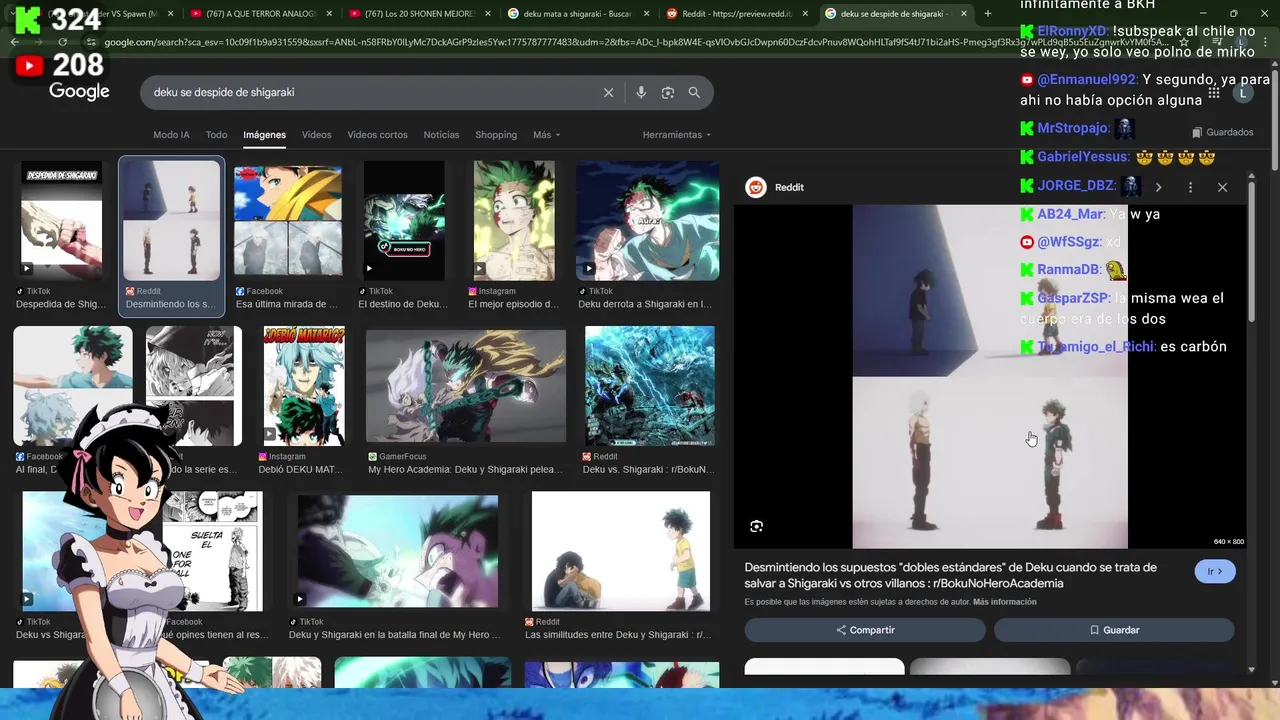
Task: Go to next image in preview panel
Action: pyautogui.click(x=1158, y=187)
